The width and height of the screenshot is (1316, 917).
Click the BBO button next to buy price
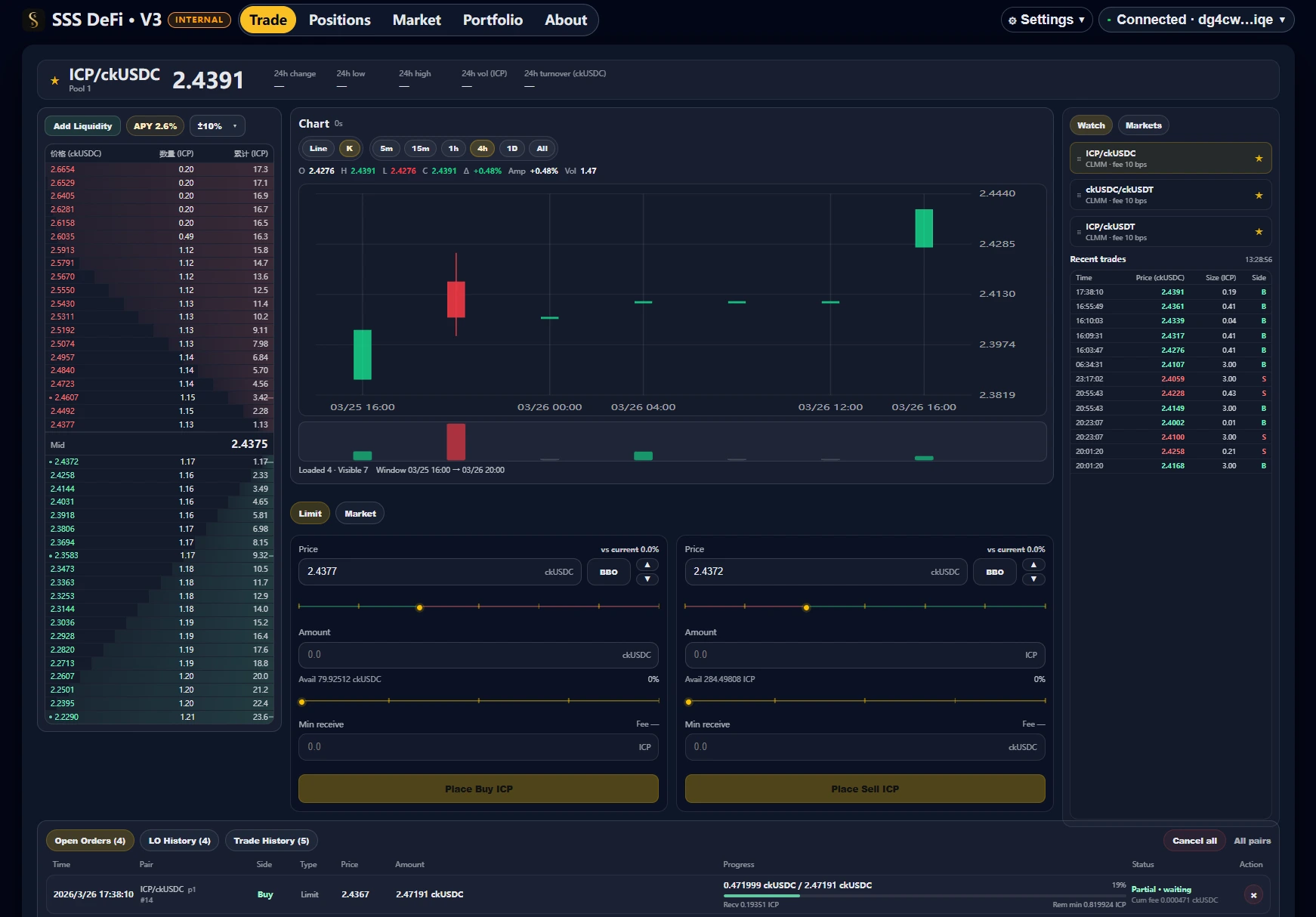608,572
